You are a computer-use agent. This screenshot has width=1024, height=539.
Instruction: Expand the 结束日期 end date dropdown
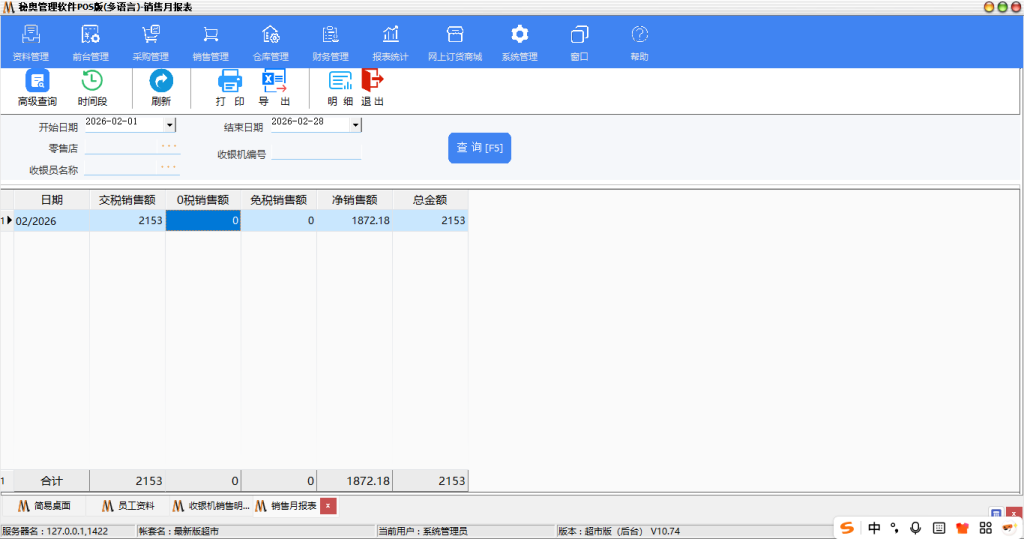(355, 125)
